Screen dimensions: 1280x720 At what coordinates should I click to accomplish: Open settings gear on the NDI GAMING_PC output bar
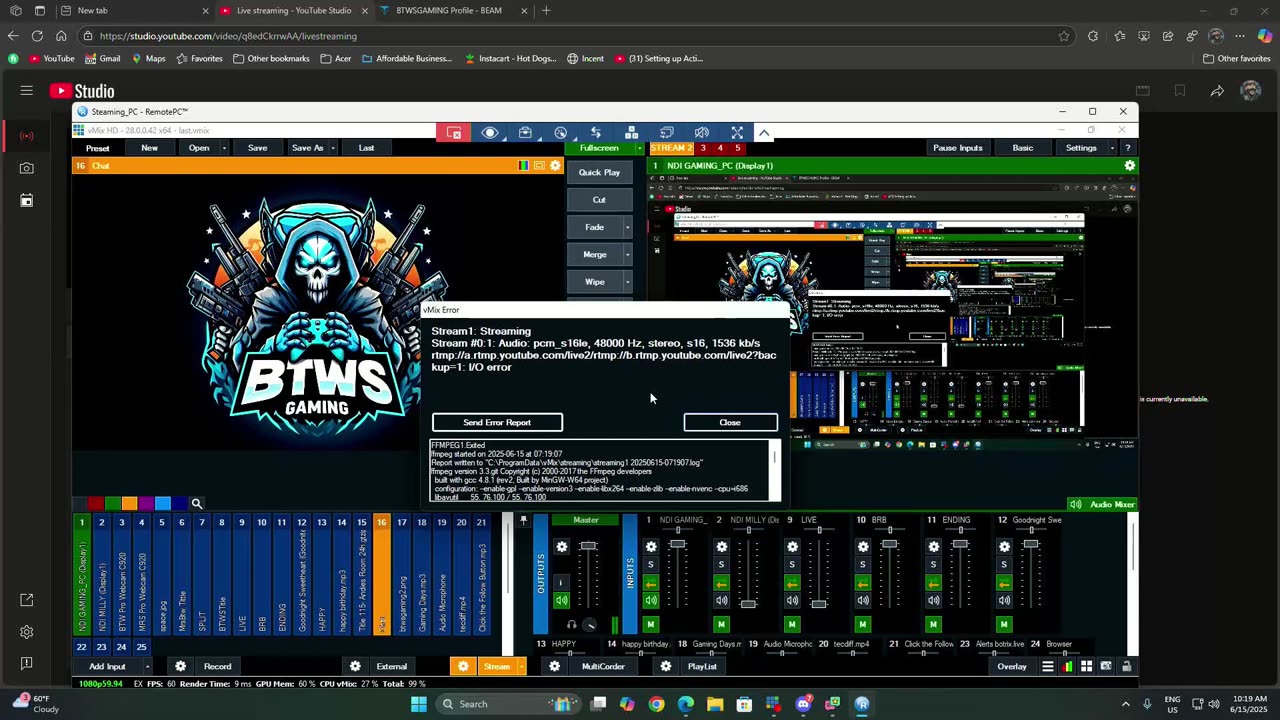click(1130, 165)
